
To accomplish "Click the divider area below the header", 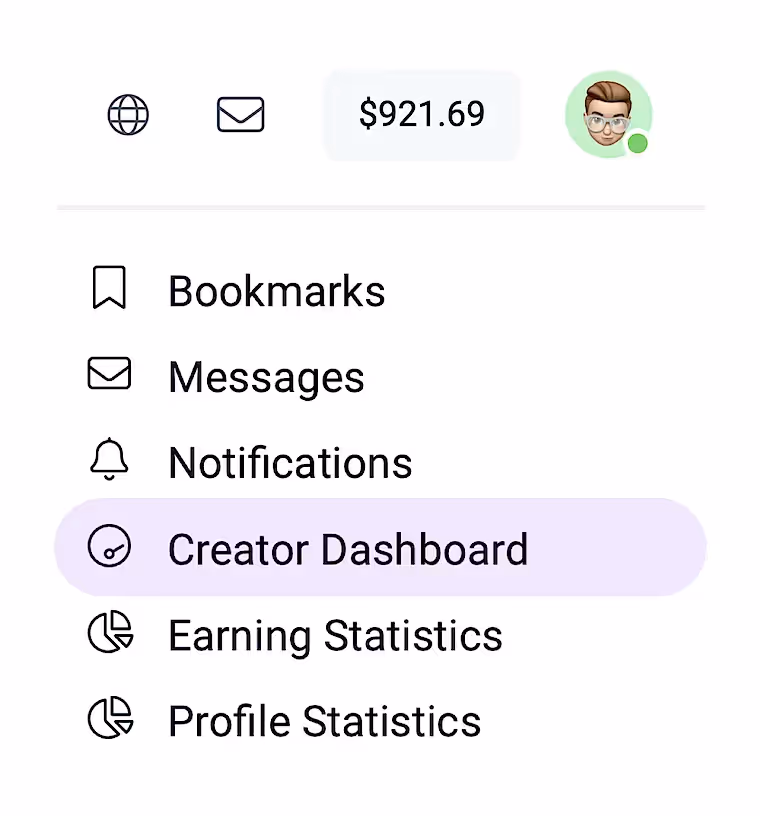I will click(380, 207).
